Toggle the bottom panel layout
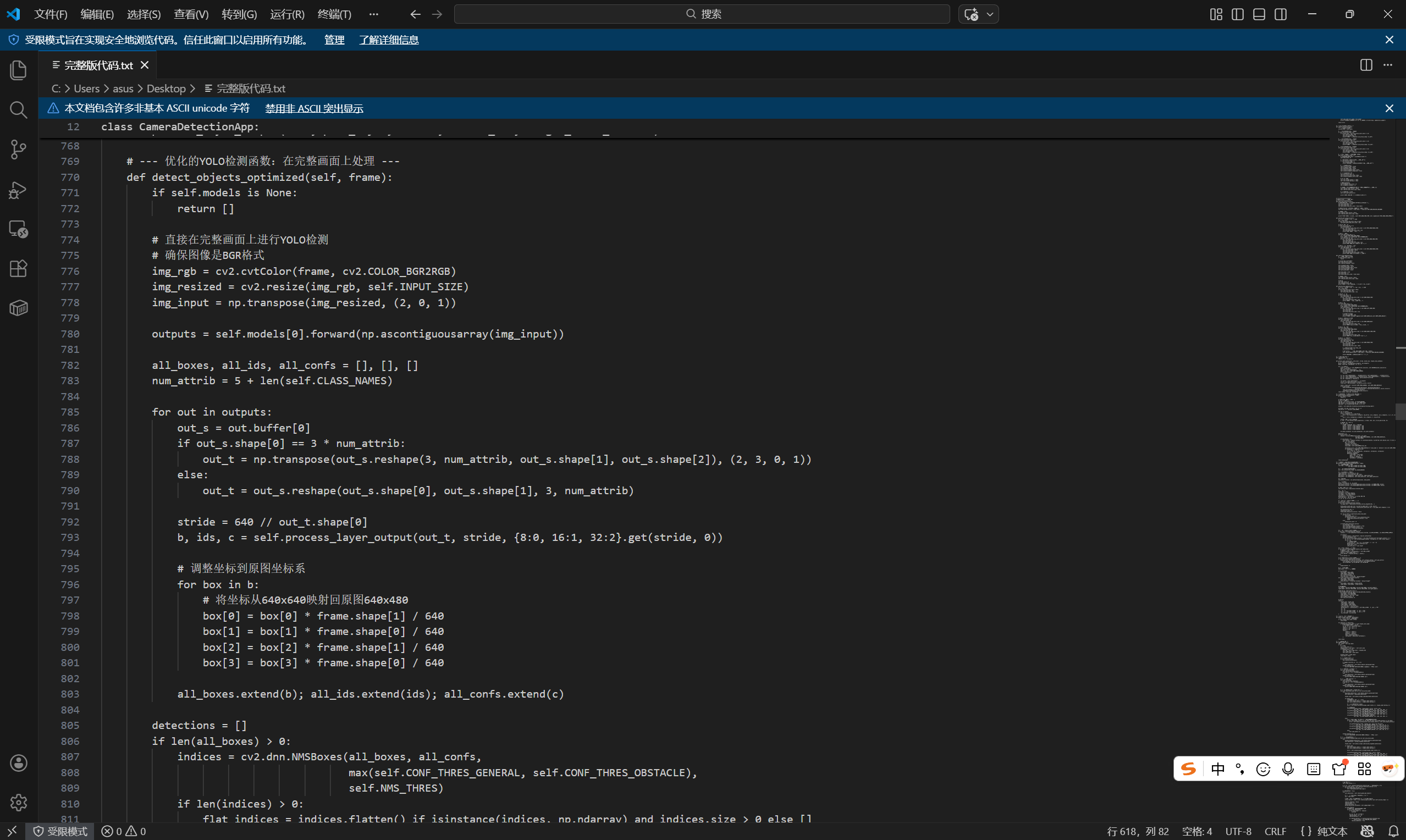The image size is (1406, 840). point(1259,14)
